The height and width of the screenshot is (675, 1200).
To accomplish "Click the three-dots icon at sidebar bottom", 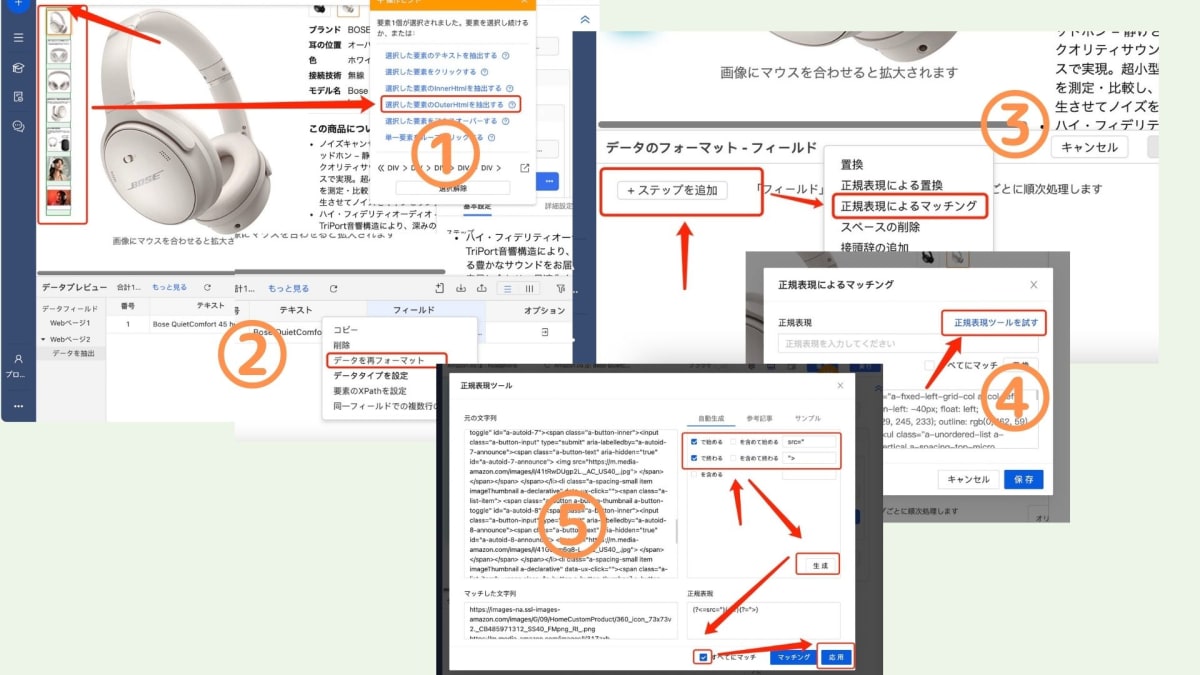I will pyautogui.click(x=18, y=406).
